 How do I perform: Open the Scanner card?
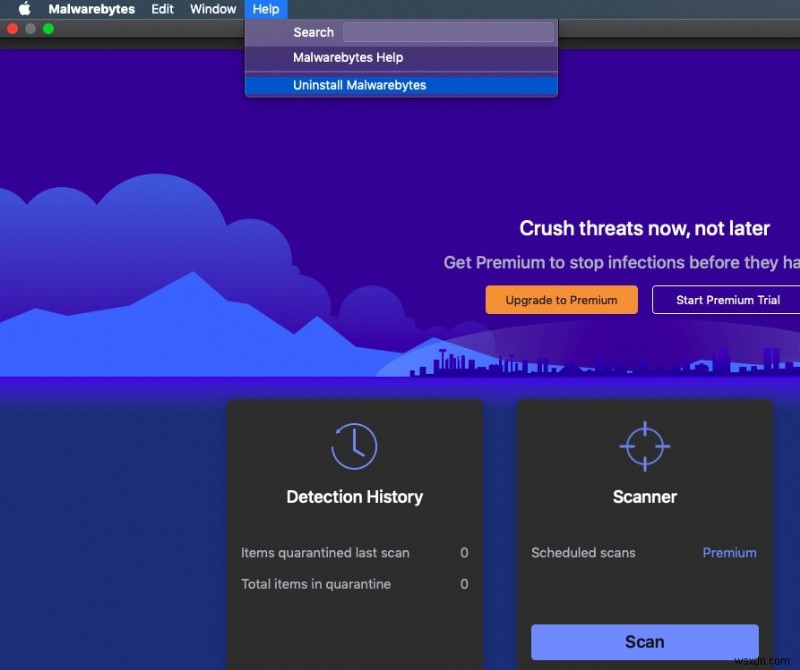point(644,497)
